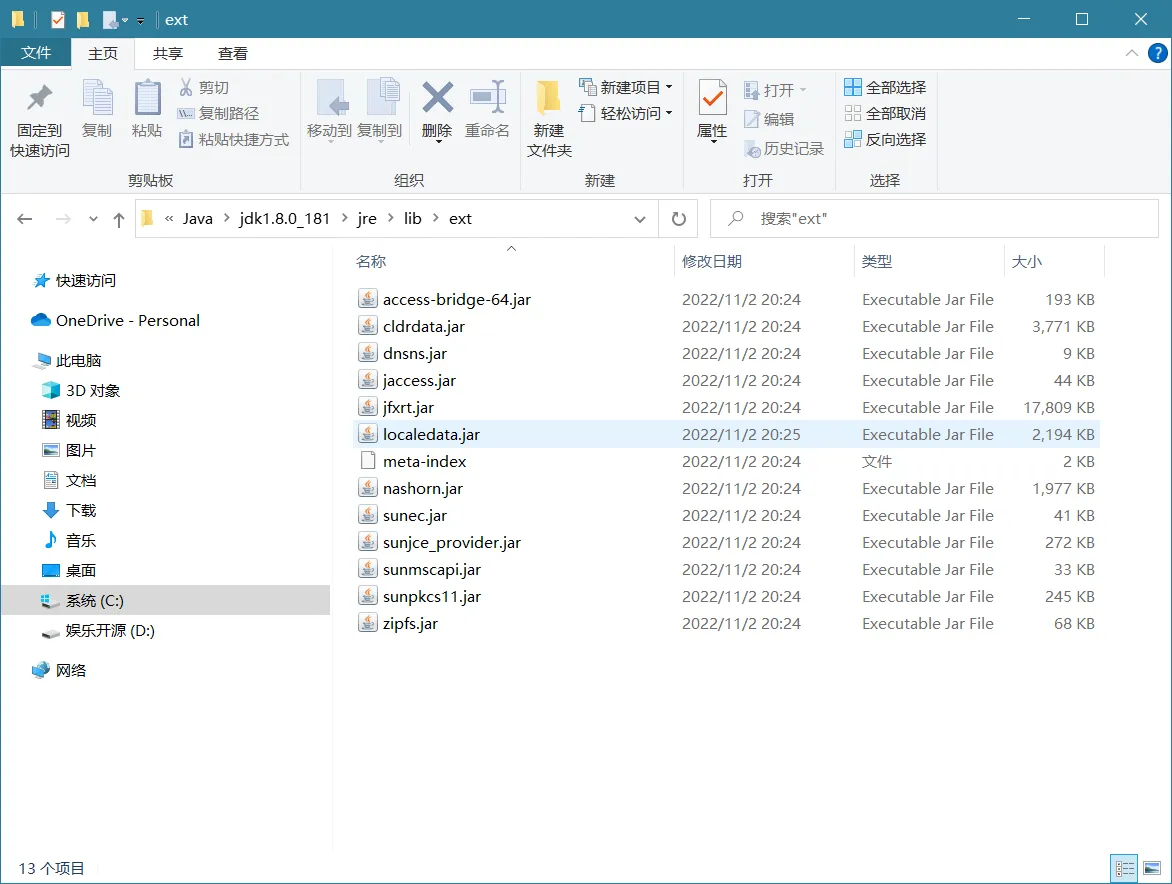The height and width of the screenshot is (884, 1172).
Task: Open New Item (新建项目) dropdown
Action: click(x=626, y=87)
